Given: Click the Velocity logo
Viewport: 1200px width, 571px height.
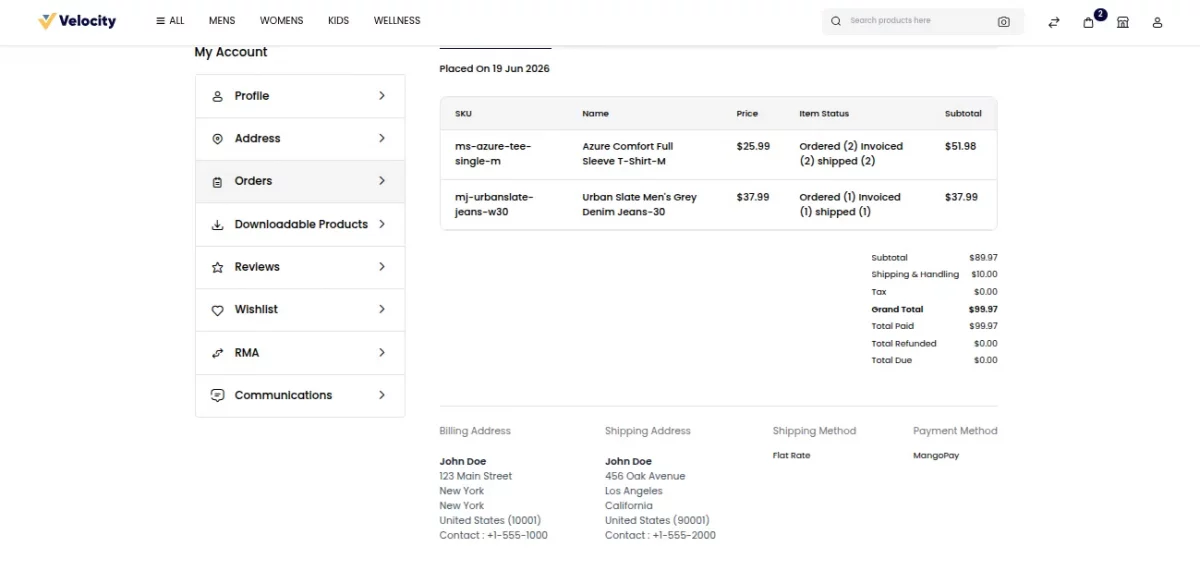Looking at the screenshot, I should pyautogui.click(x=77, y=21).
